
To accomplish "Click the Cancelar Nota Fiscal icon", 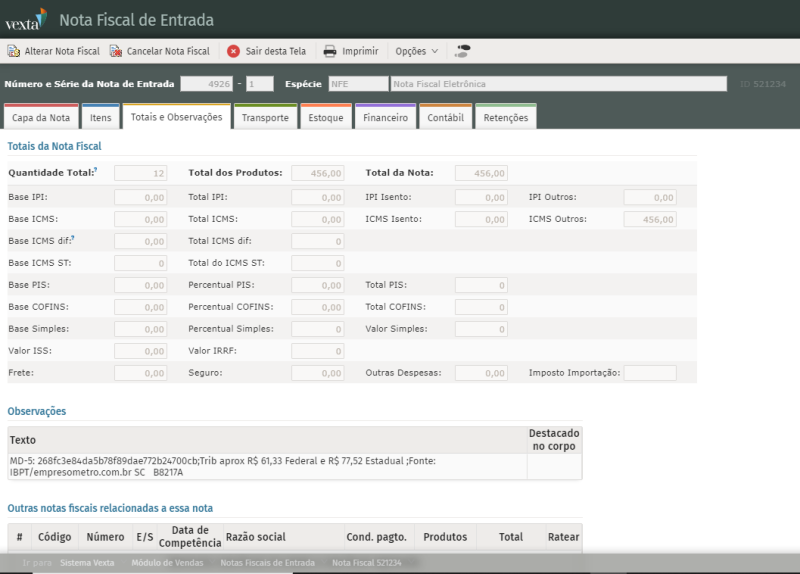I will (116, 51).
